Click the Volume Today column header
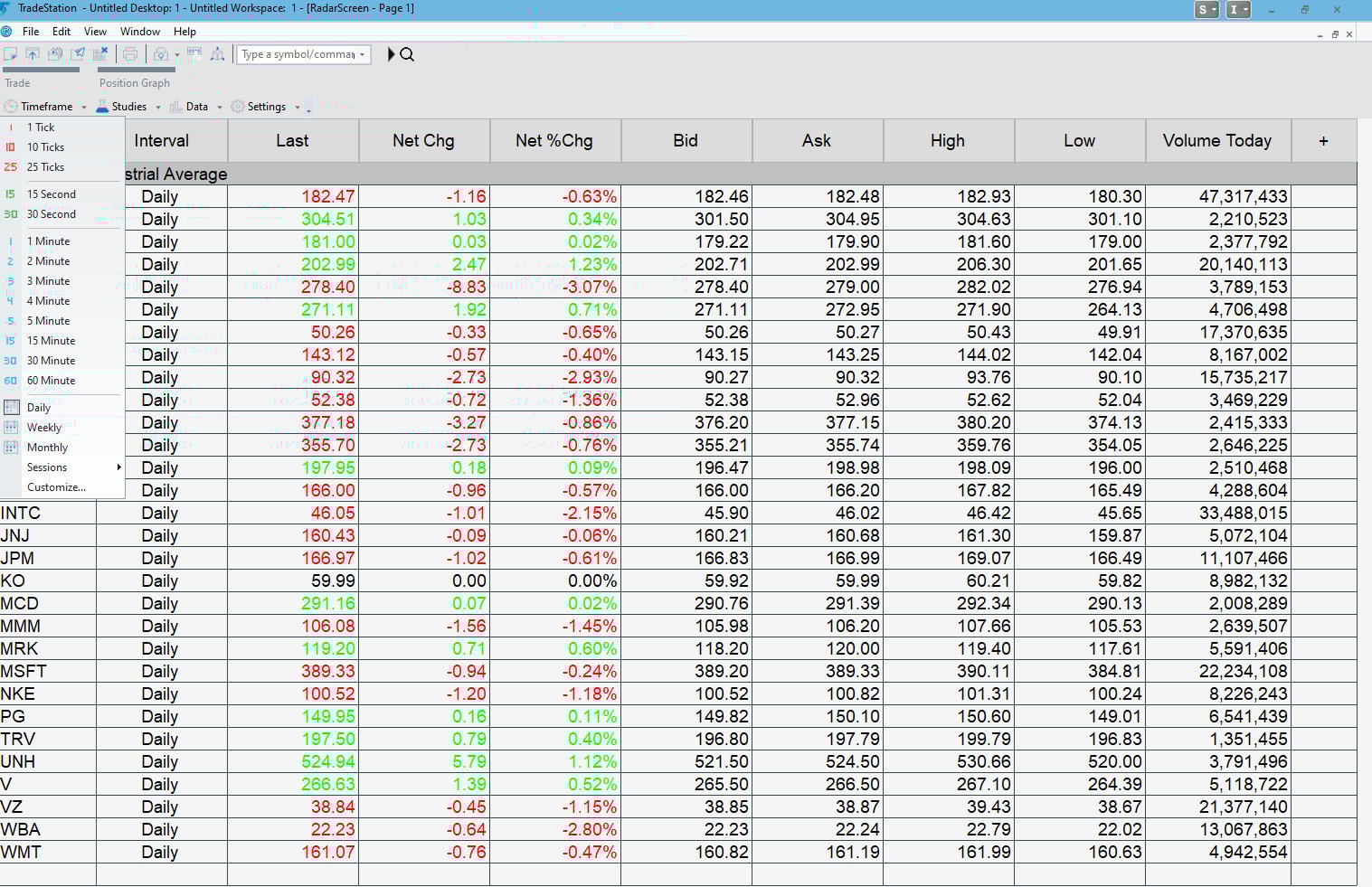1372x887 pixels. coord(1218,141)
